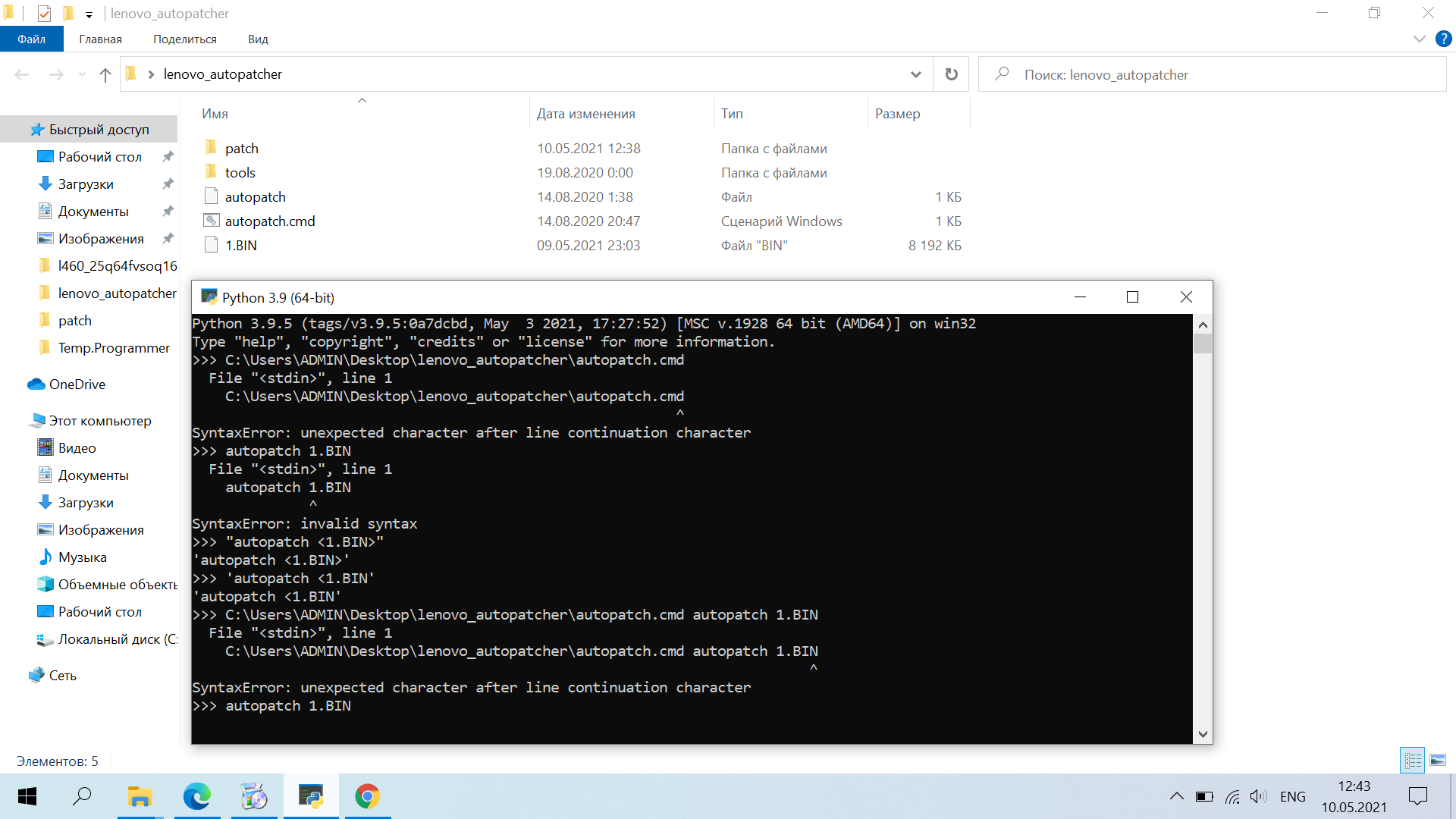1456x819 pixels.
Task: Open Microsoft Edge from the taskbar
Action: 197,796
